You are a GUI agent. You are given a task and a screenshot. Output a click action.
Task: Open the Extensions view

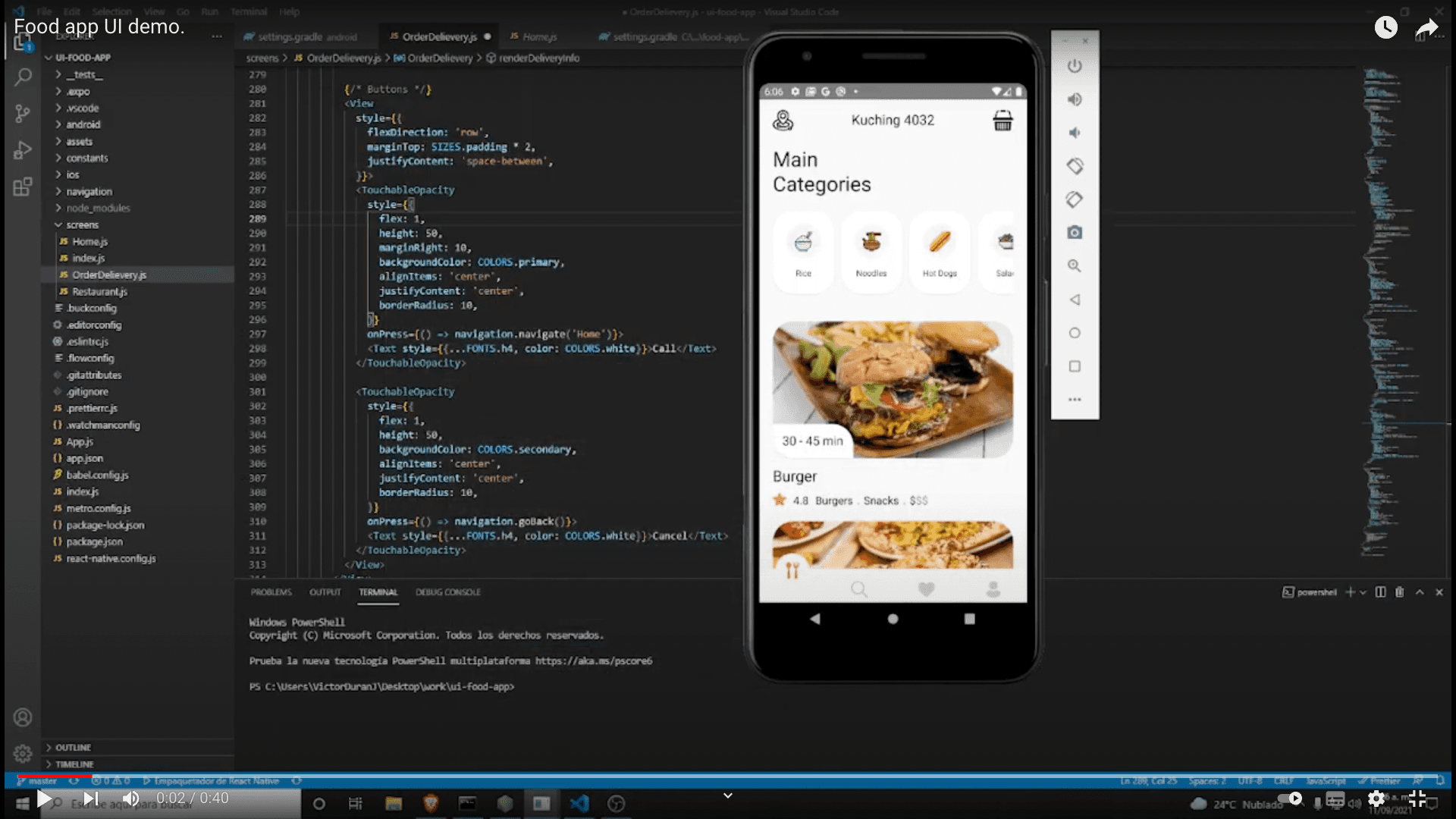coord(23,187)
